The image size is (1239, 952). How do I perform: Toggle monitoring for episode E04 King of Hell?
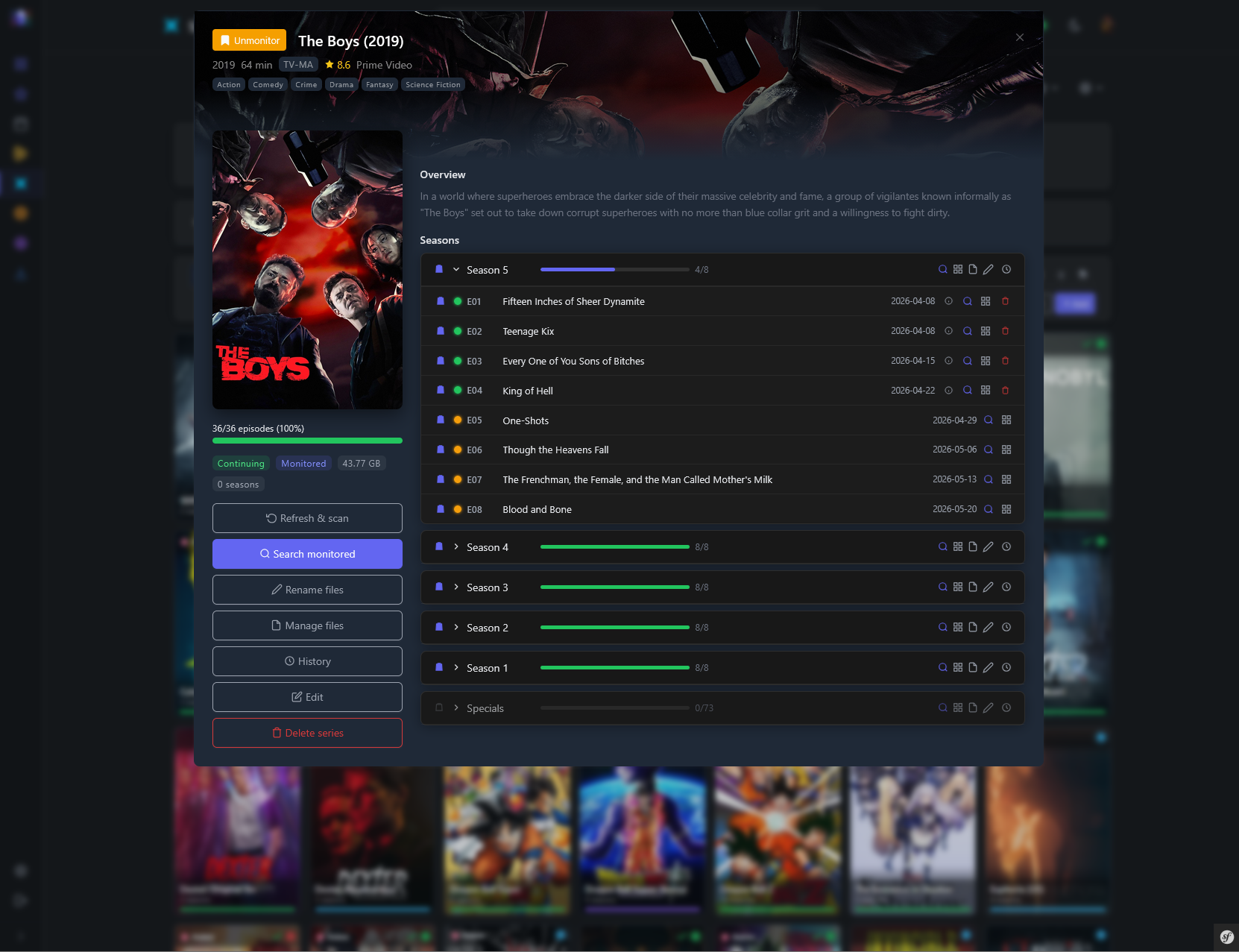pyautogui.click(x=441, y=390)
